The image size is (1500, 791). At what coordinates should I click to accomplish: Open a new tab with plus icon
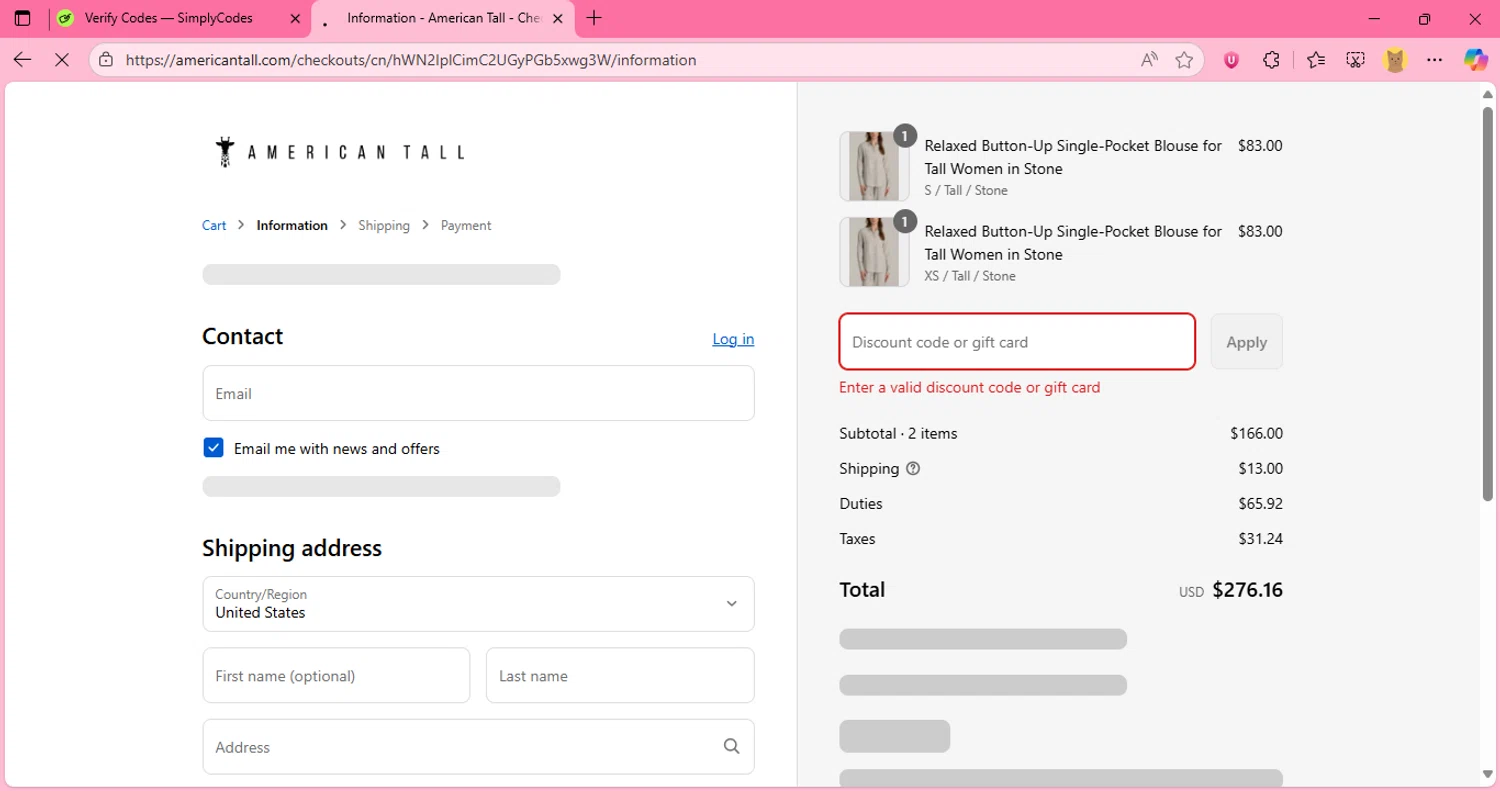click(x=594, y=18)
